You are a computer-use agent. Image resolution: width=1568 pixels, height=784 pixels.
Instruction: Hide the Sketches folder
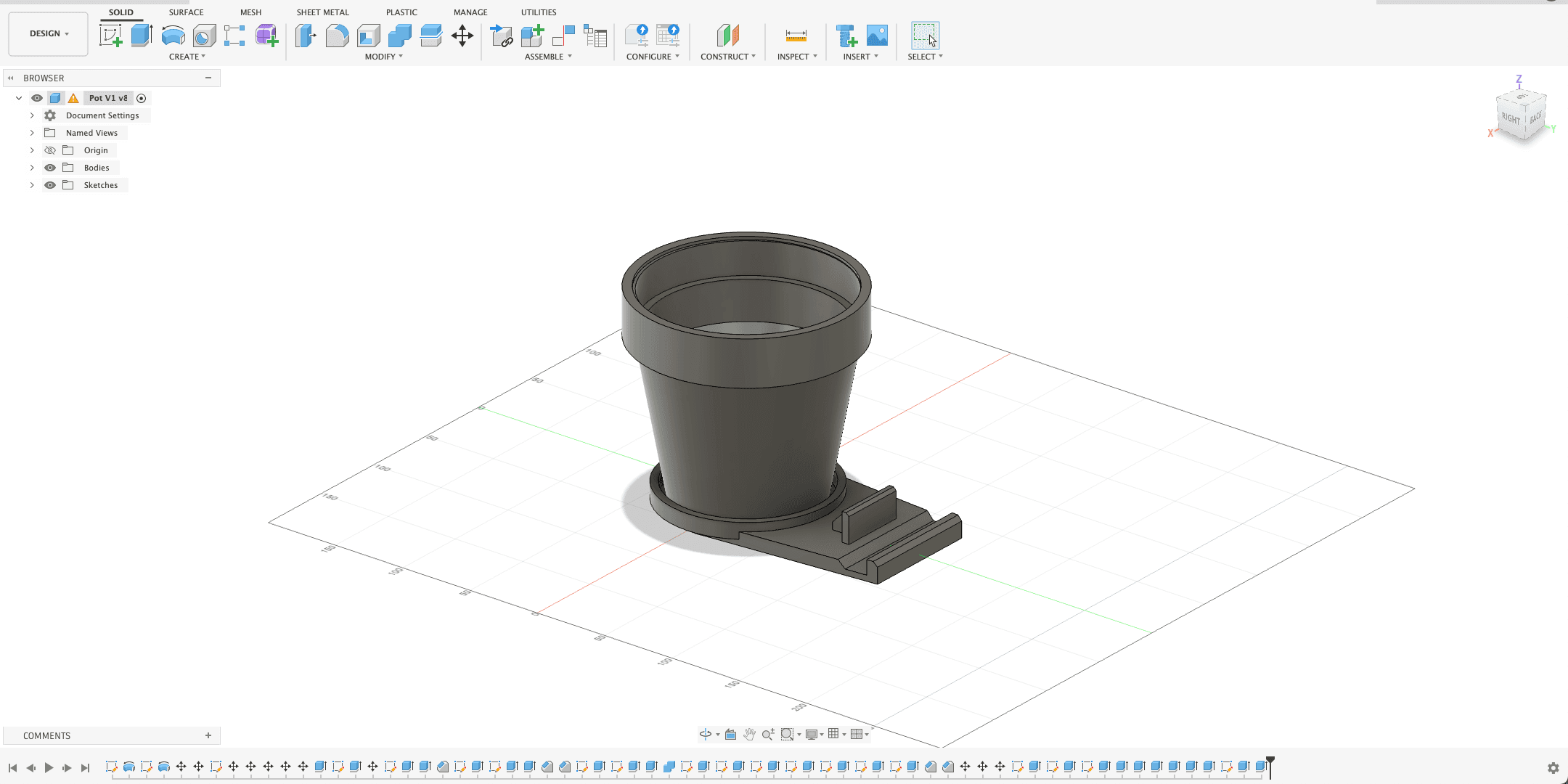(50, 185)
